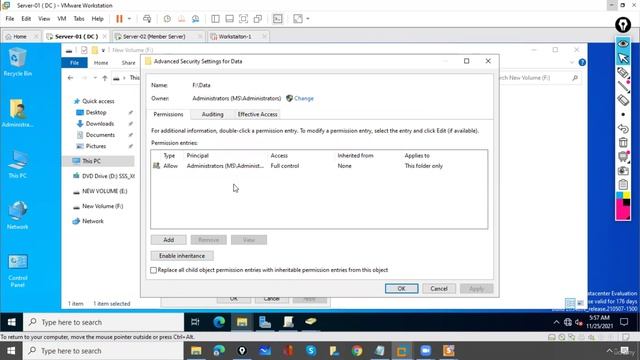Screen dimensions: 640x360
Task: Open the File tab in Explorer window
Action: point(74,62)
